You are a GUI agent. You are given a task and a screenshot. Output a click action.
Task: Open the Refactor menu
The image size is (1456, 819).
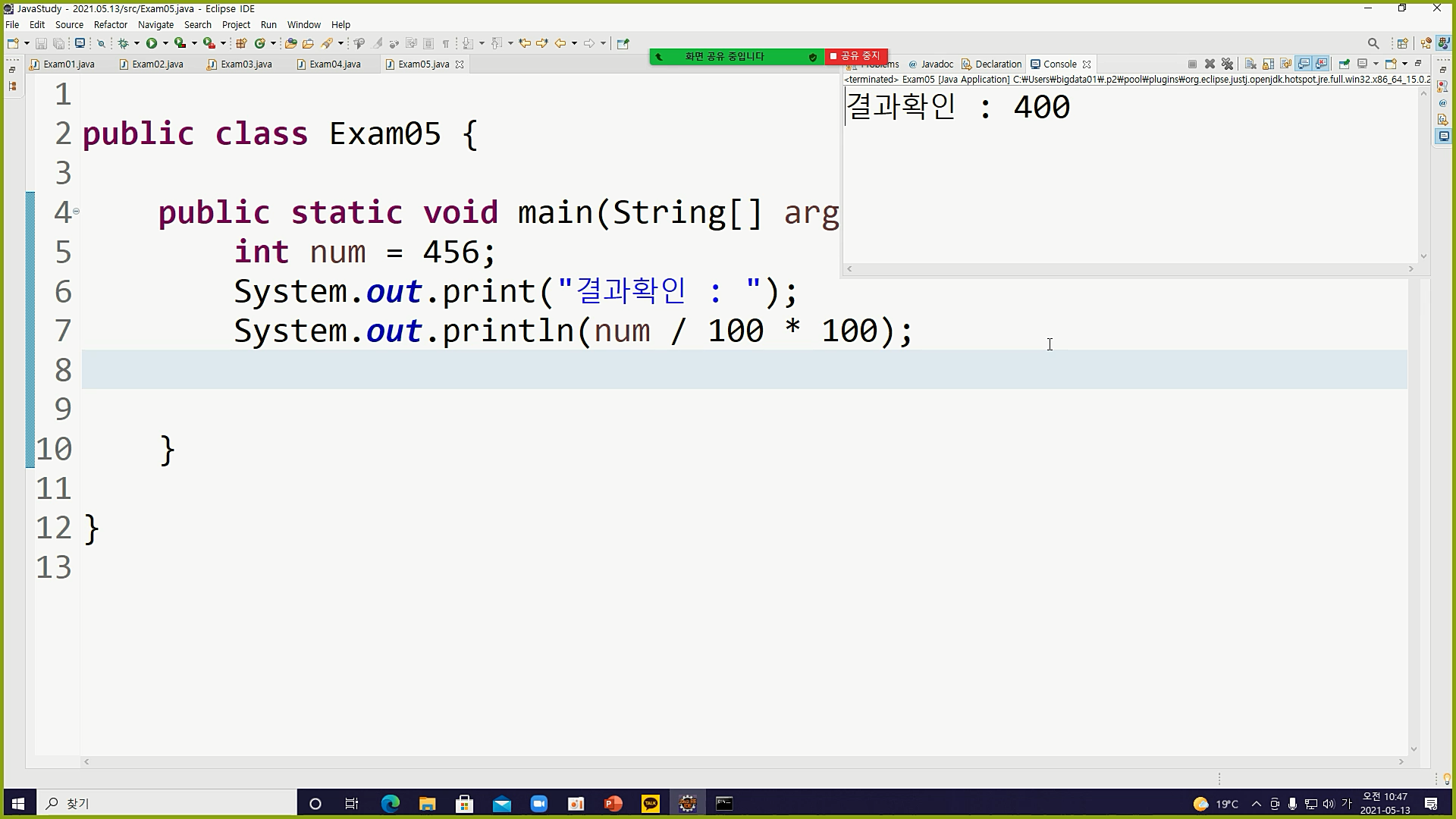pyautogui.click(x=110, y=24)
